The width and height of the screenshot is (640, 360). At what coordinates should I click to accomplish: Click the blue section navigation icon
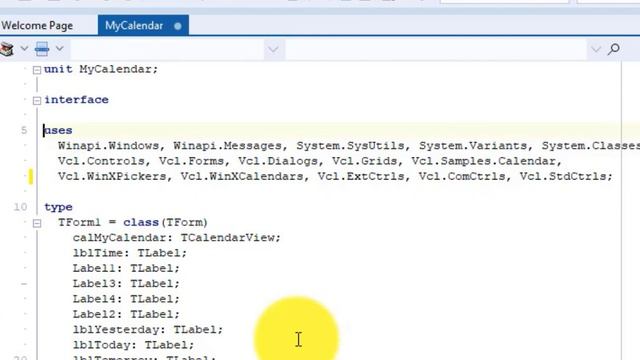coord(42,49)
